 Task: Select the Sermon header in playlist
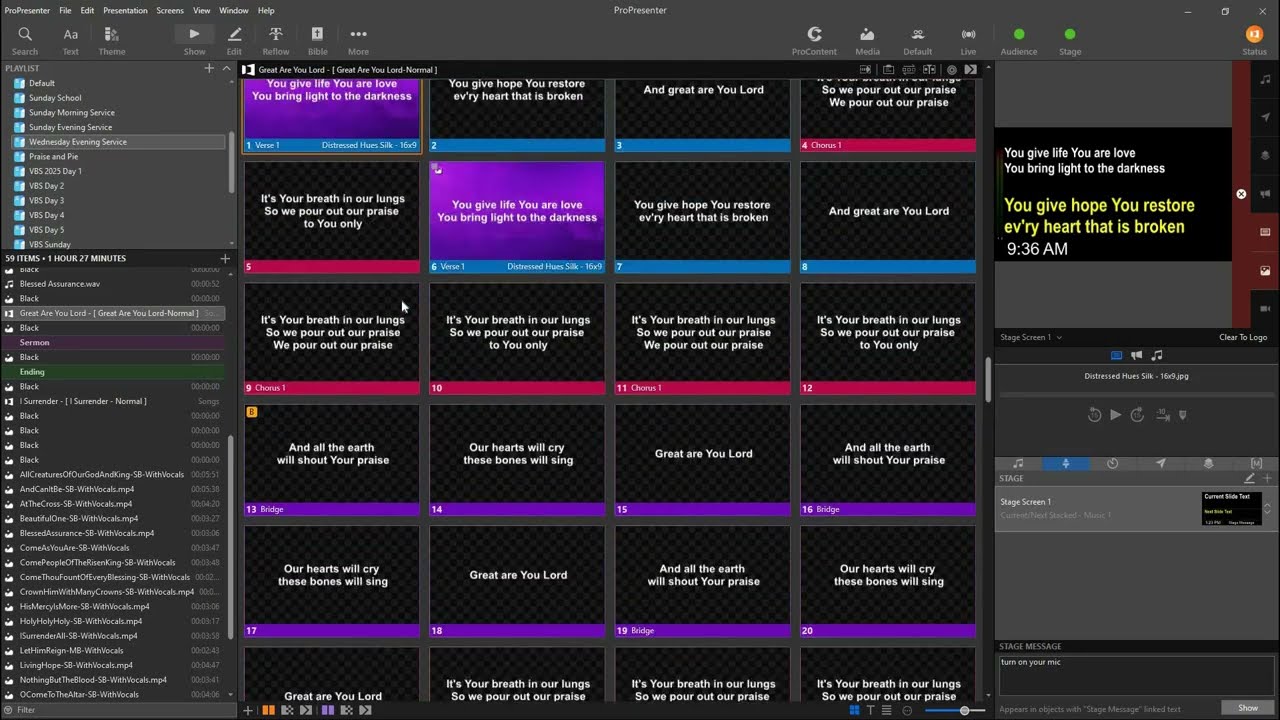click(113, 342)
